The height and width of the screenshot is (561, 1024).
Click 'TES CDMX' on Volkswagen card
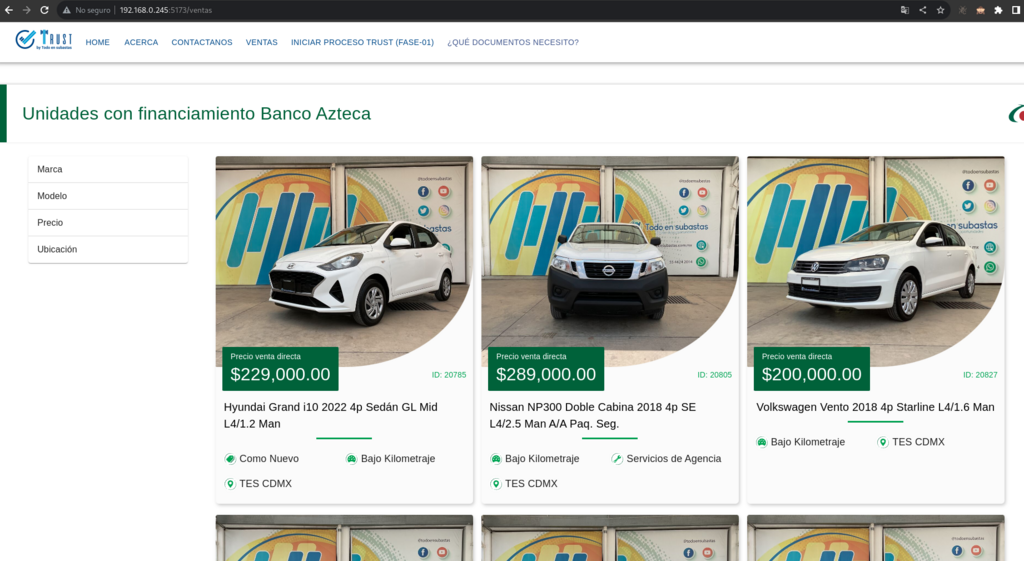tap(918, 442)
